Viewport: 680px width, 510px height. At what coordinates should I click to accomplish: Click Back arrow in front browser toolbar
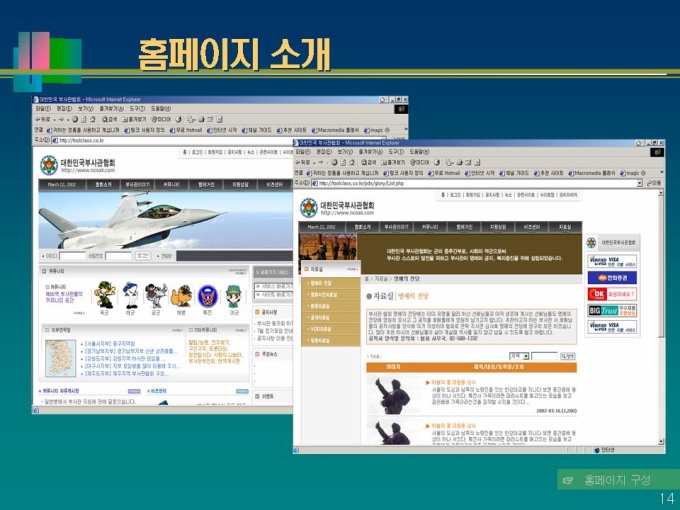click(301, 162)
